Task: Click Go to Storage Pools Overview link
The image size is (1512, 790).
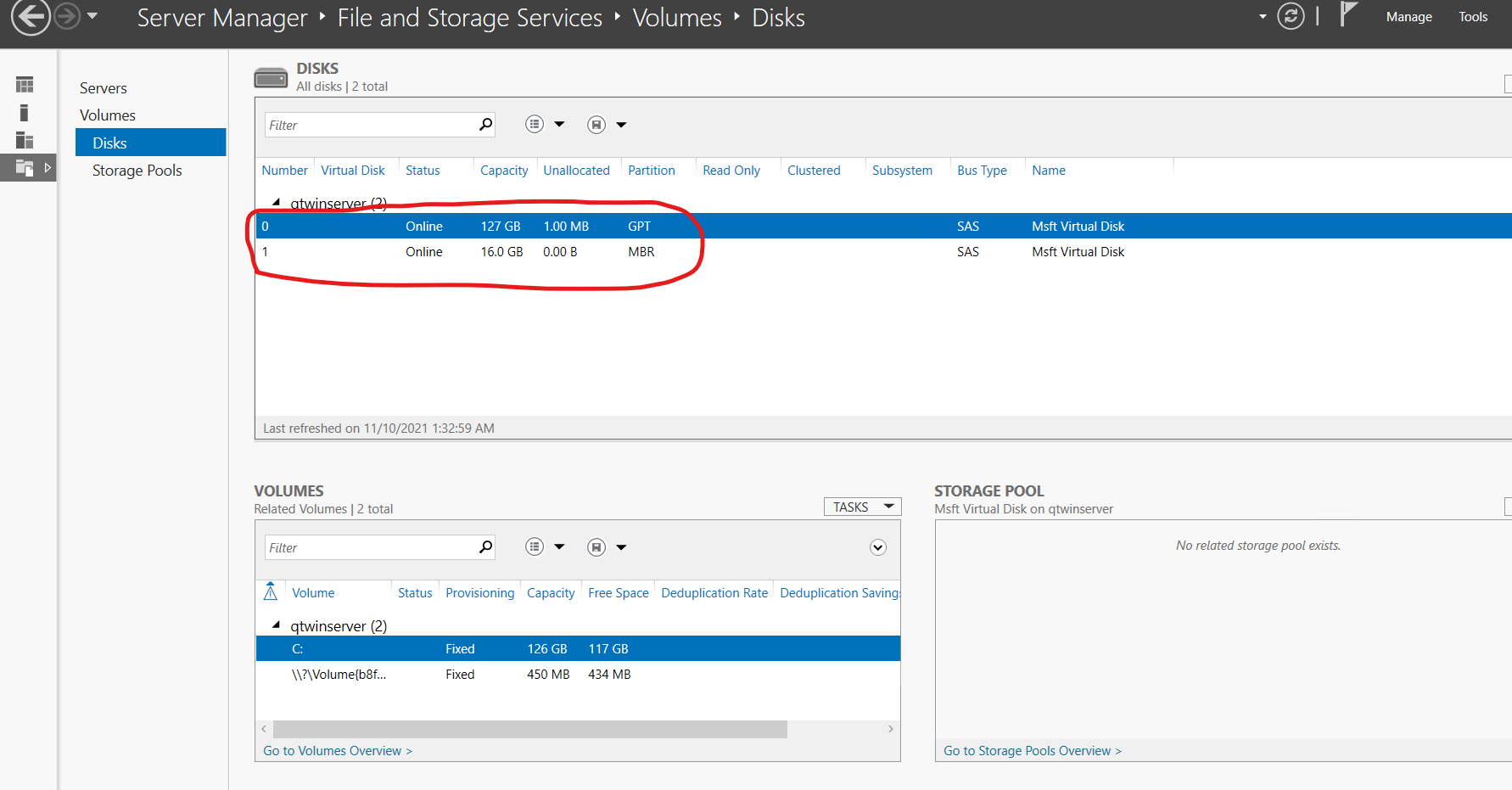Action: (1032, 750)
